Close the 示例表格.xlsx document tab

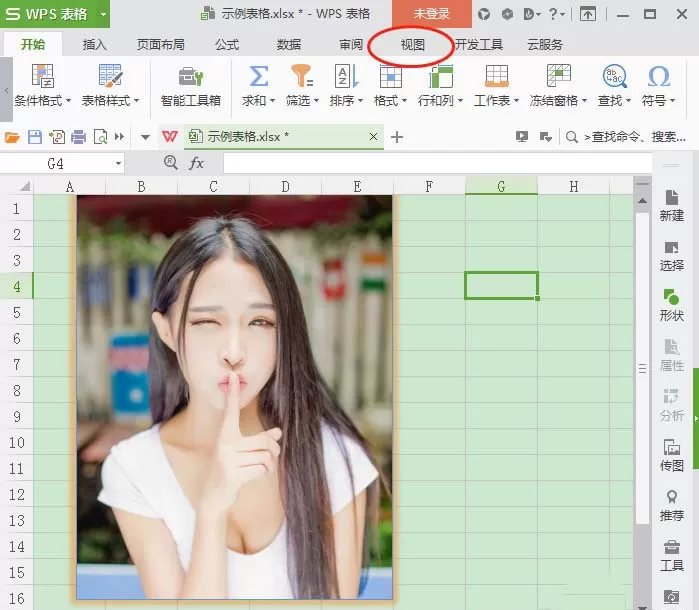click(374, 136)
